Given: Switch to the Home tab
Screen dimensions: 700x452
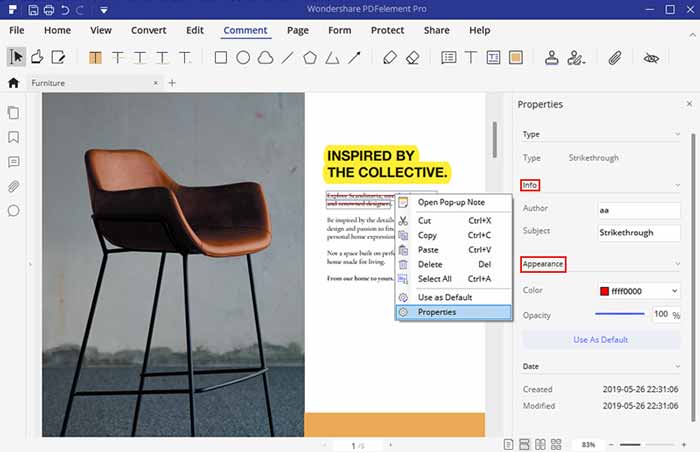Looking at the screenshot, I should (57, 30).
